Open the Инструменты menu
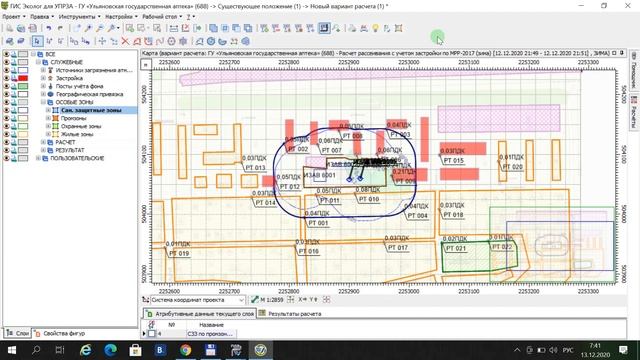640x360 pixels. pyautogui.click(x=79, y=17)
